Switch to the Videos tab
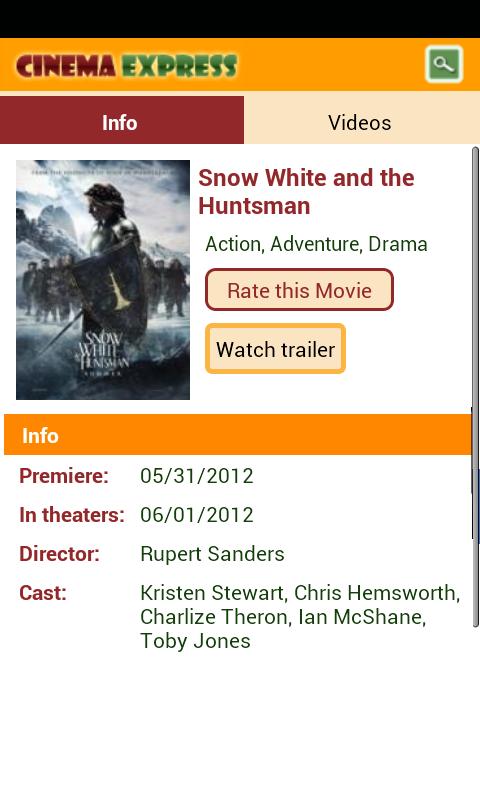This screenshot has height=800, width=480. [362, 120]
